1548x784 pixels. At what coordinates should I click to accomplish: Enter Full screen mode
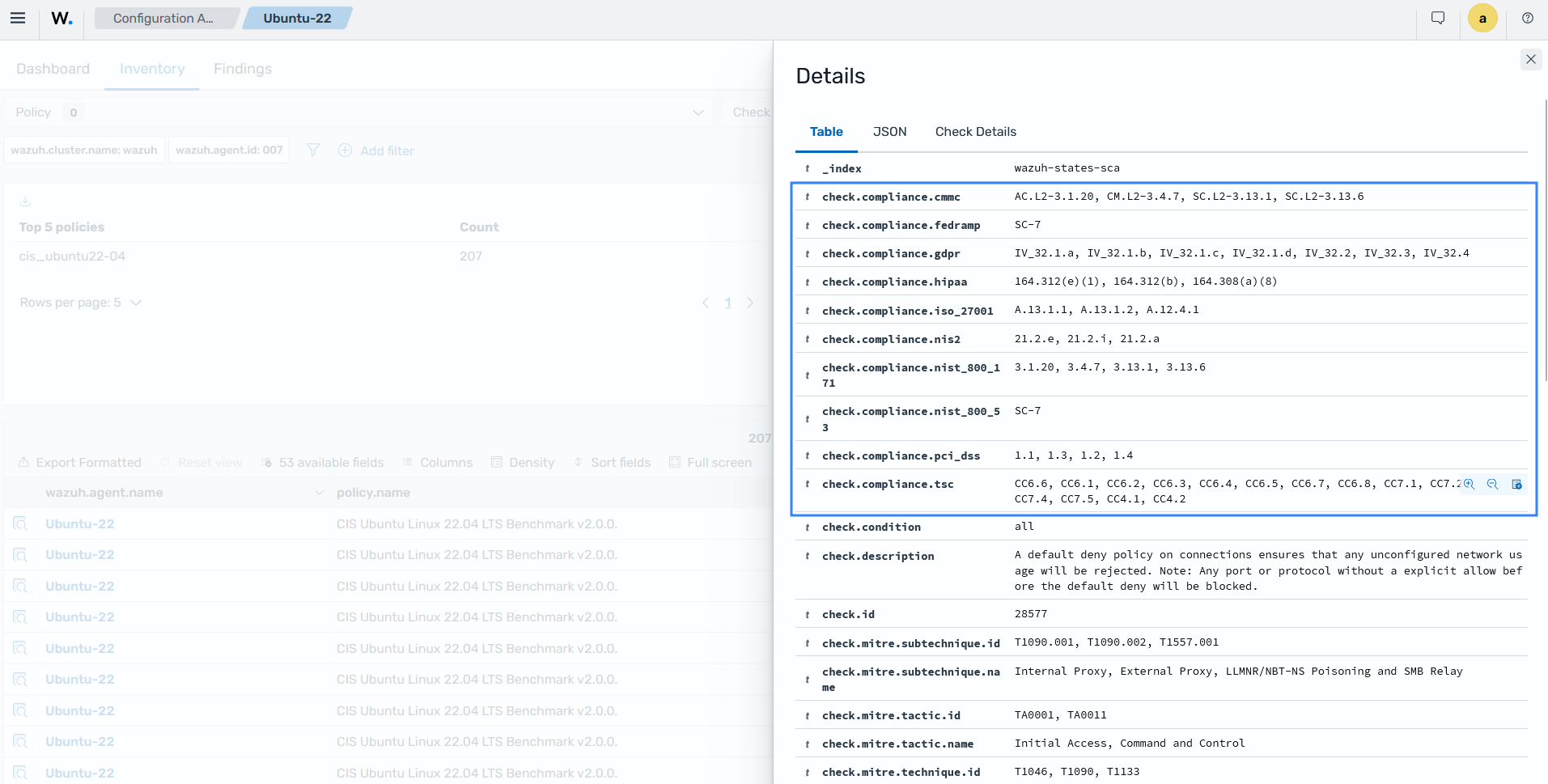[710, 463]
